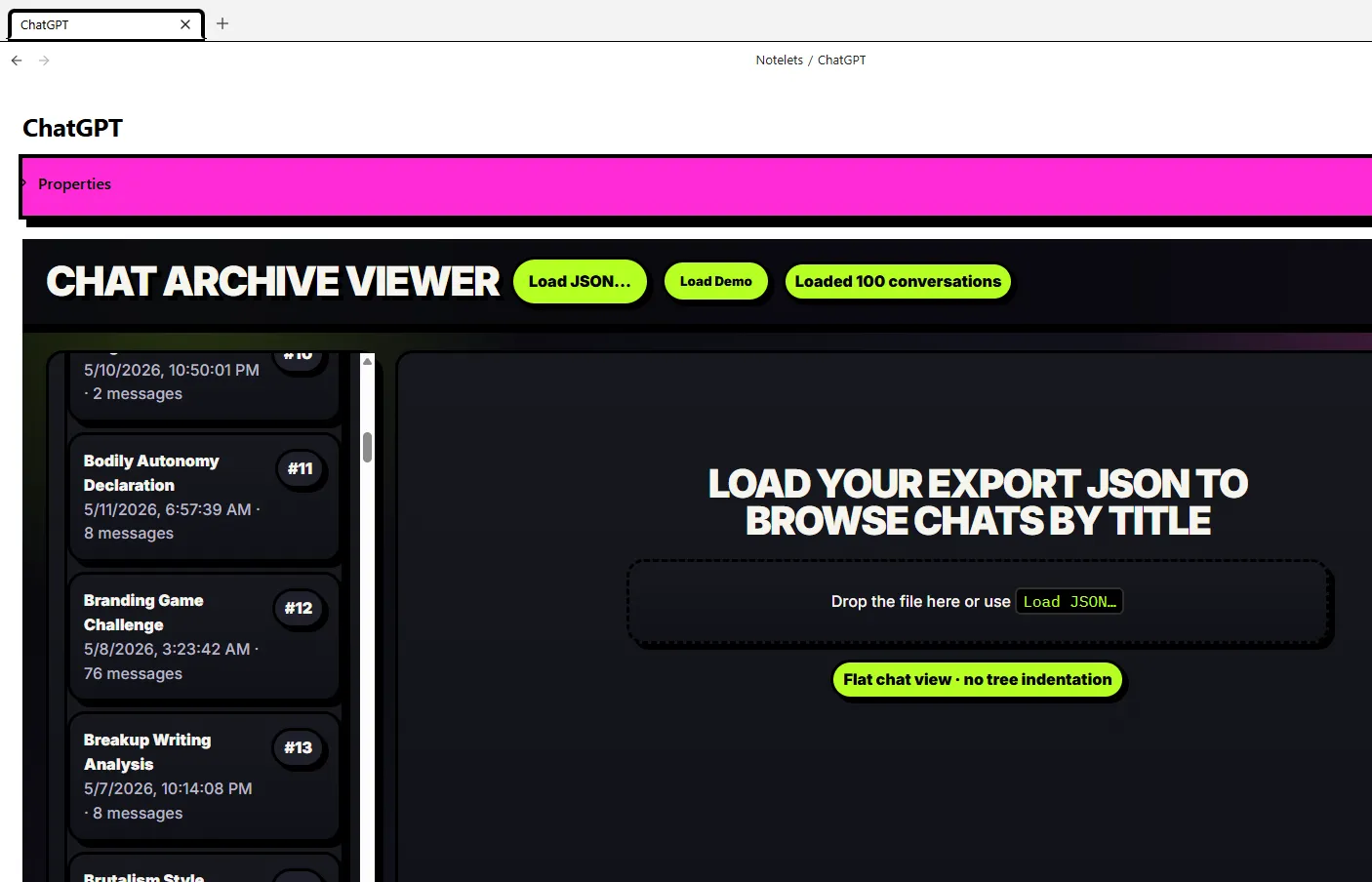Open the Branding Game Challenge chat

(x=205, y=637)
